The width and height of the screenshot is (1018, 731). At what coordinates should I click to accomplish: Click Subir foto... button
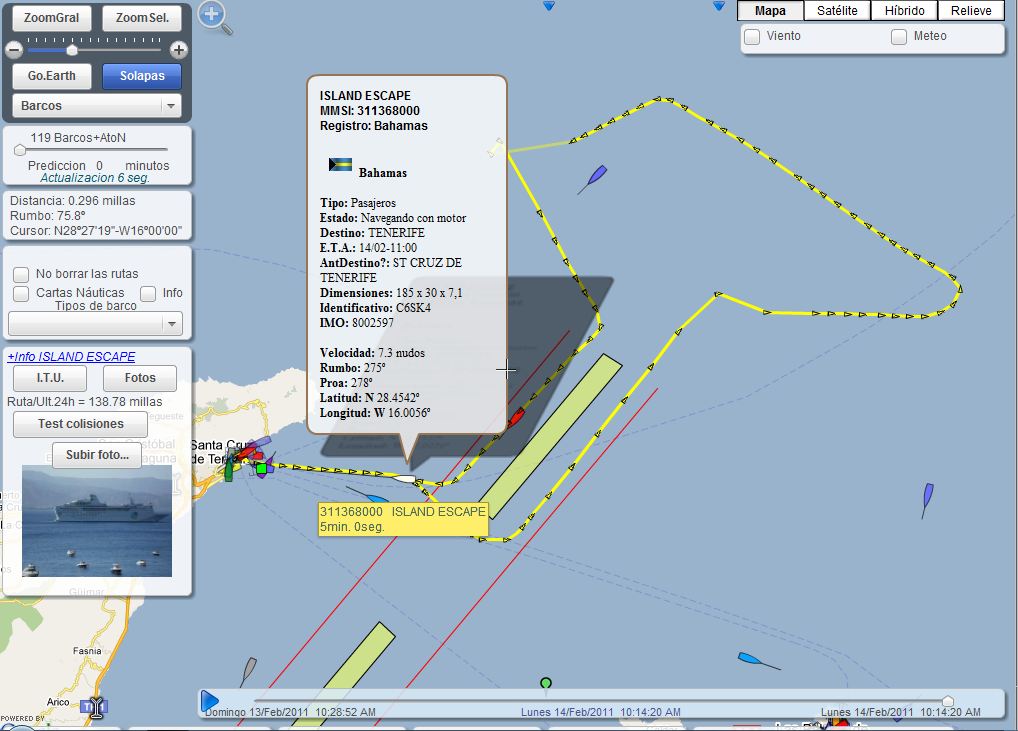point(97,455)
